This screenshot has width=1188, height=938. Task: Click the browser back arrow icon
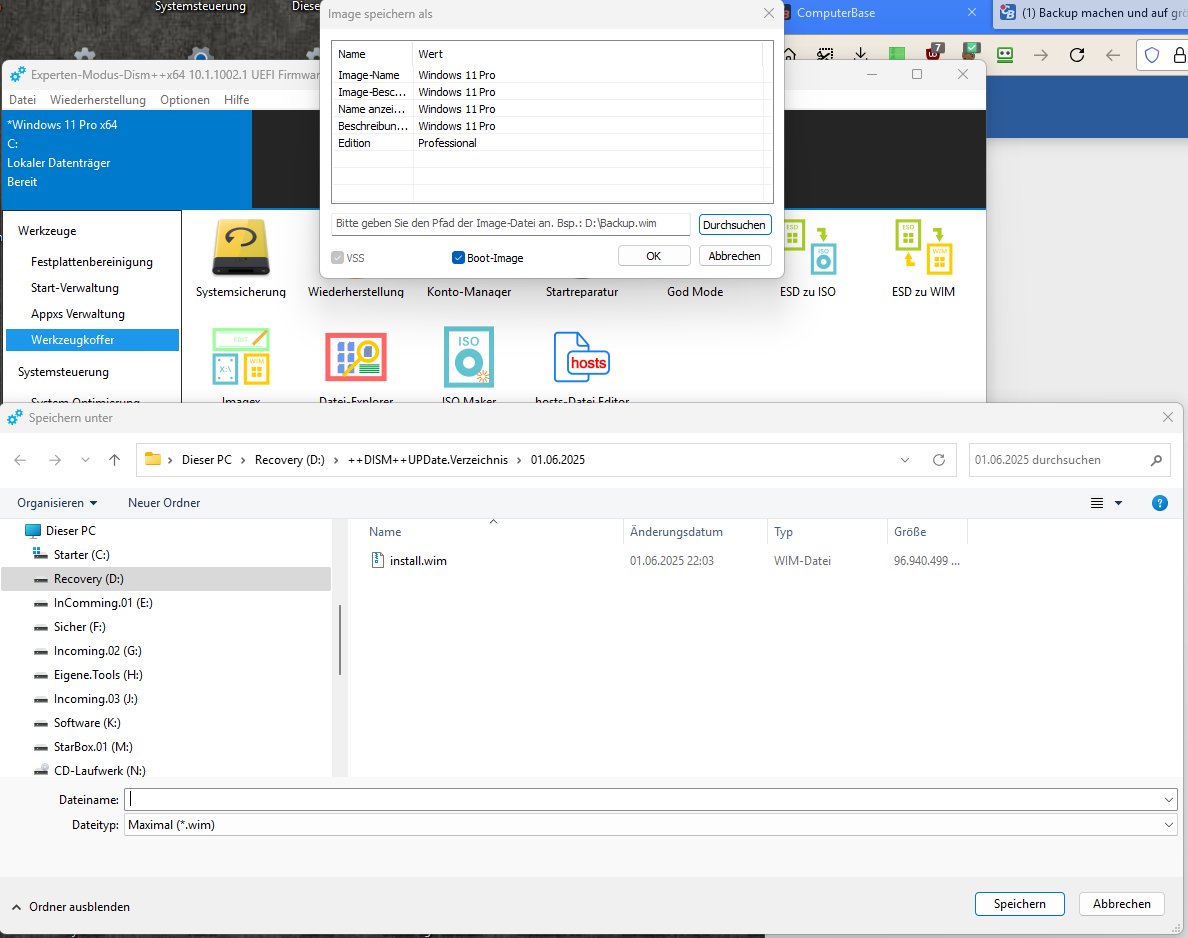[x=1112, y=55]
